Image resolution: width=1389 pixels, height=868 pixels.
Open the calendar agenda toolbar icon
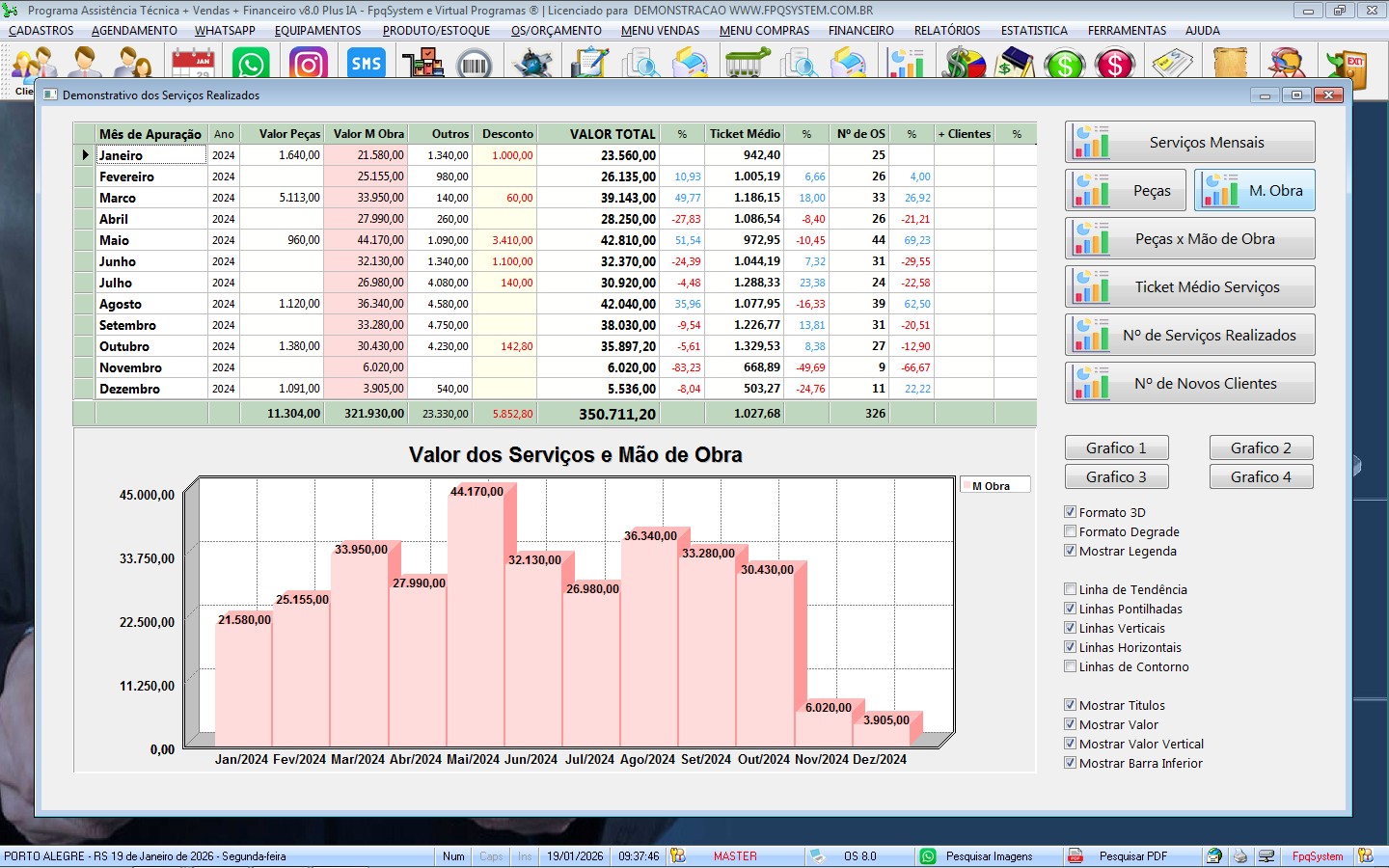[x=193, y=65]
